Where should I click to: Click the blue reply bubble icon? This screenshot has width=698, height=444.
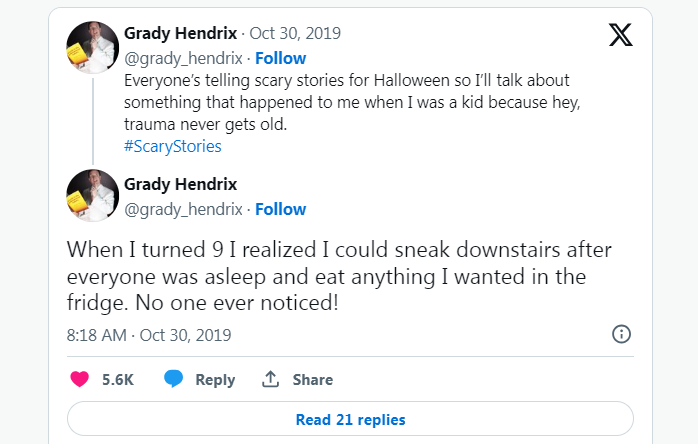174,379
